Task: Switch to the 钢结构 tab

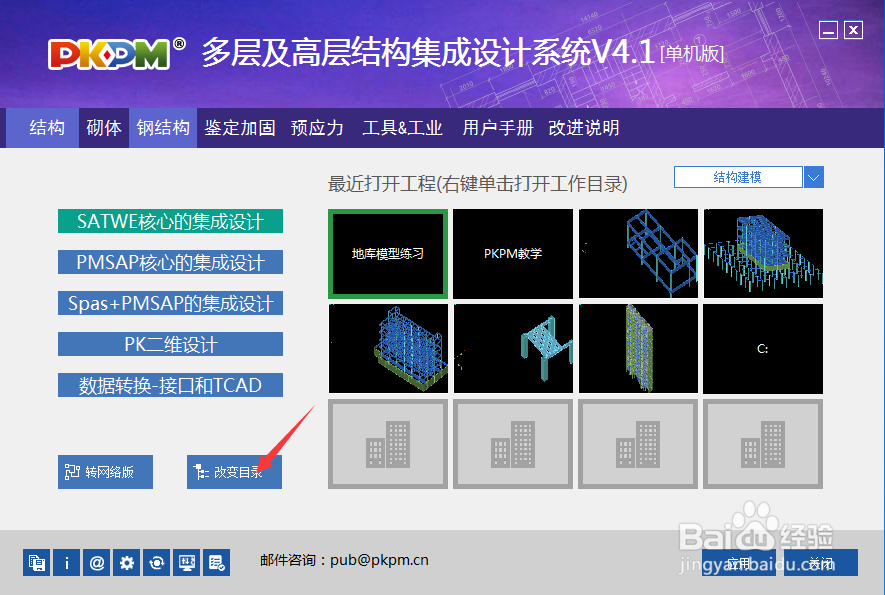Action: 163,128
